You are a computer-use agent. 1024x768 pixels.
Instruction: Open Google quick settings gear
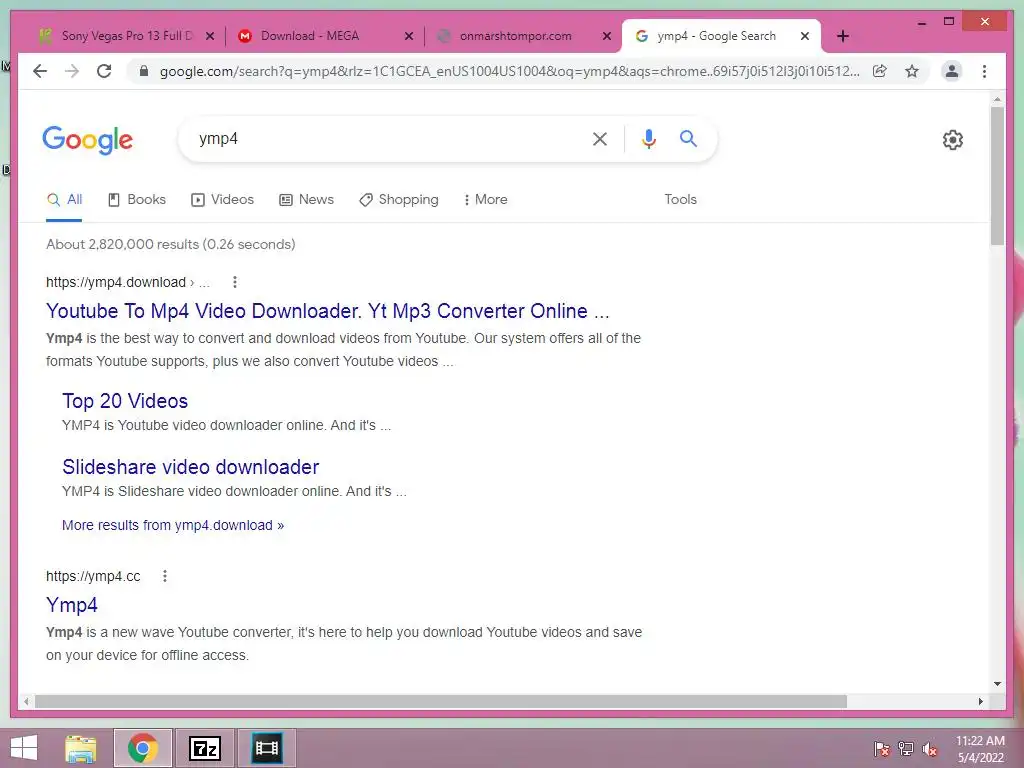[953, 140]
